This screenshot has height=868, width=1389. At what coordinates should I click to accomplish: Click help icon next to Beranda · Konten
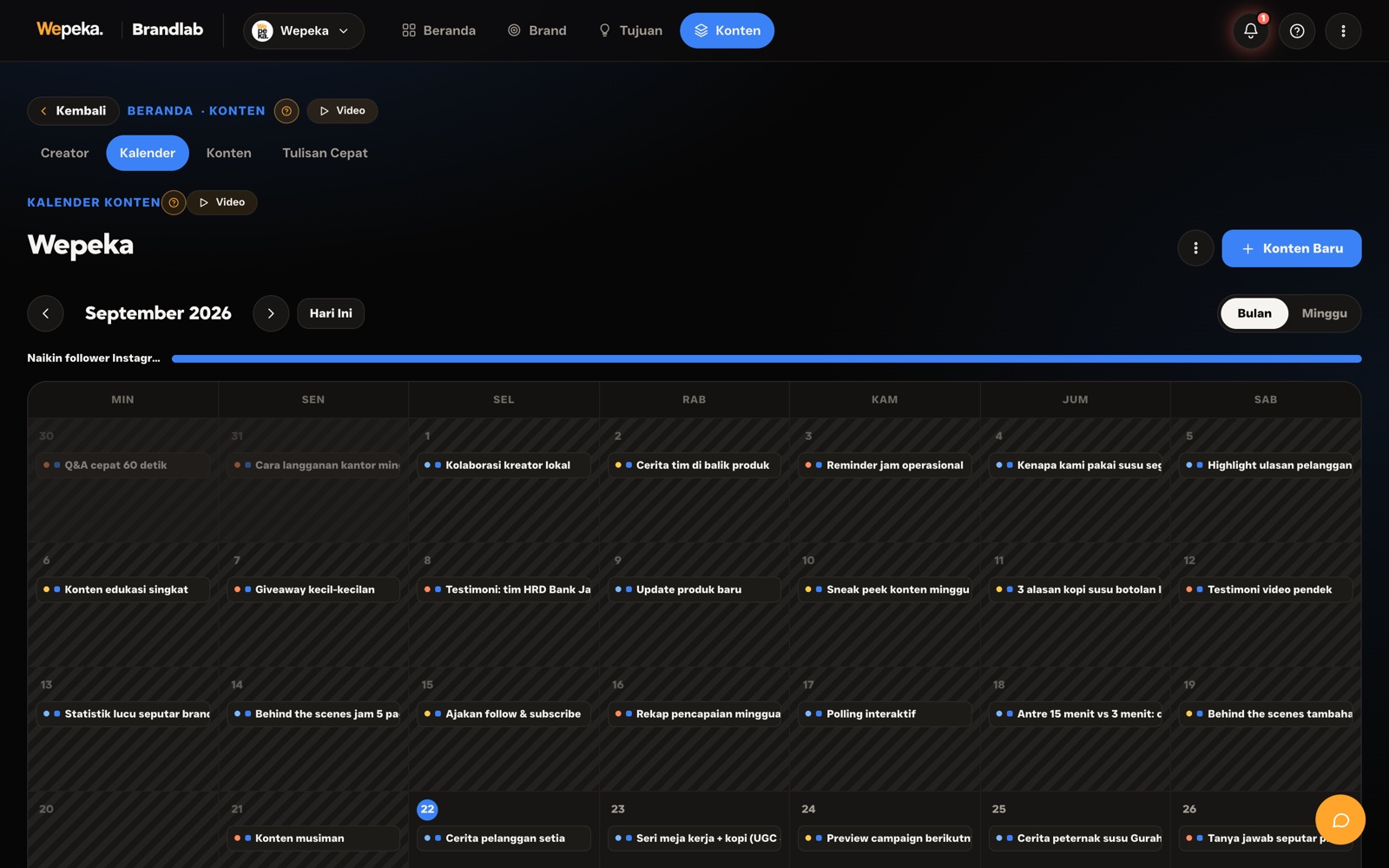coord(286,111)
